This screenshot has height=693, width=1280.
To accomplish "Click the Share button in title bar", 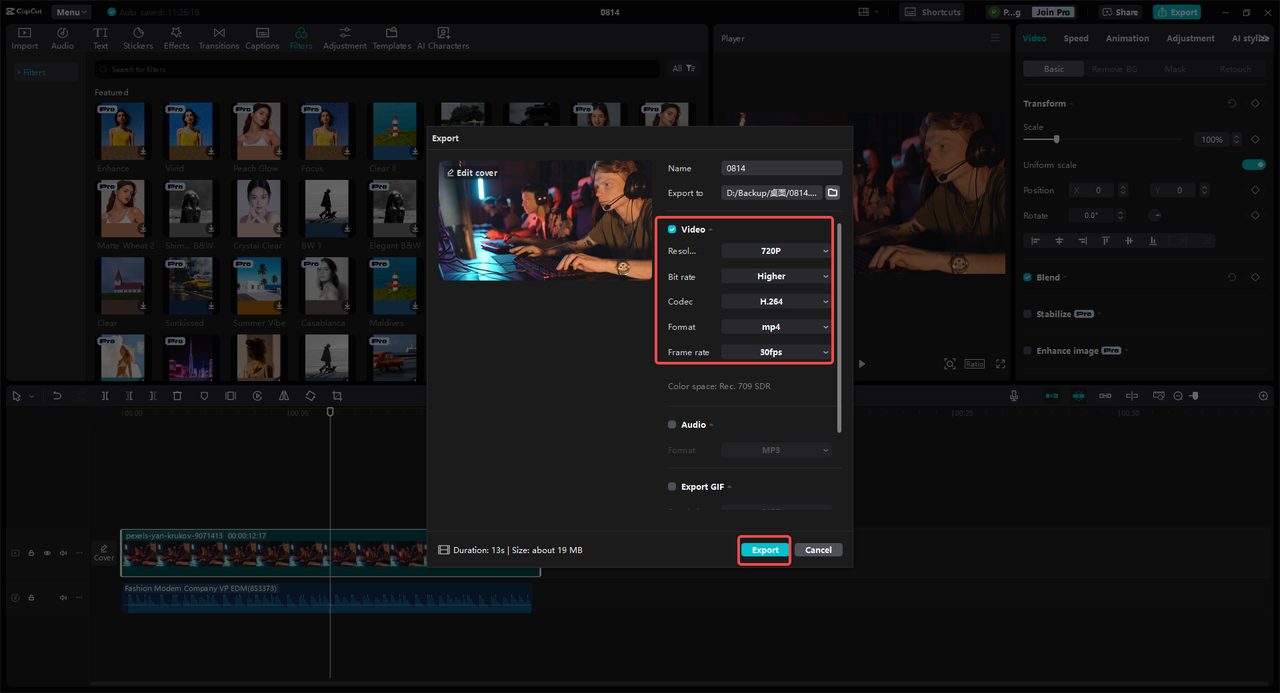I will [1120, 12].
